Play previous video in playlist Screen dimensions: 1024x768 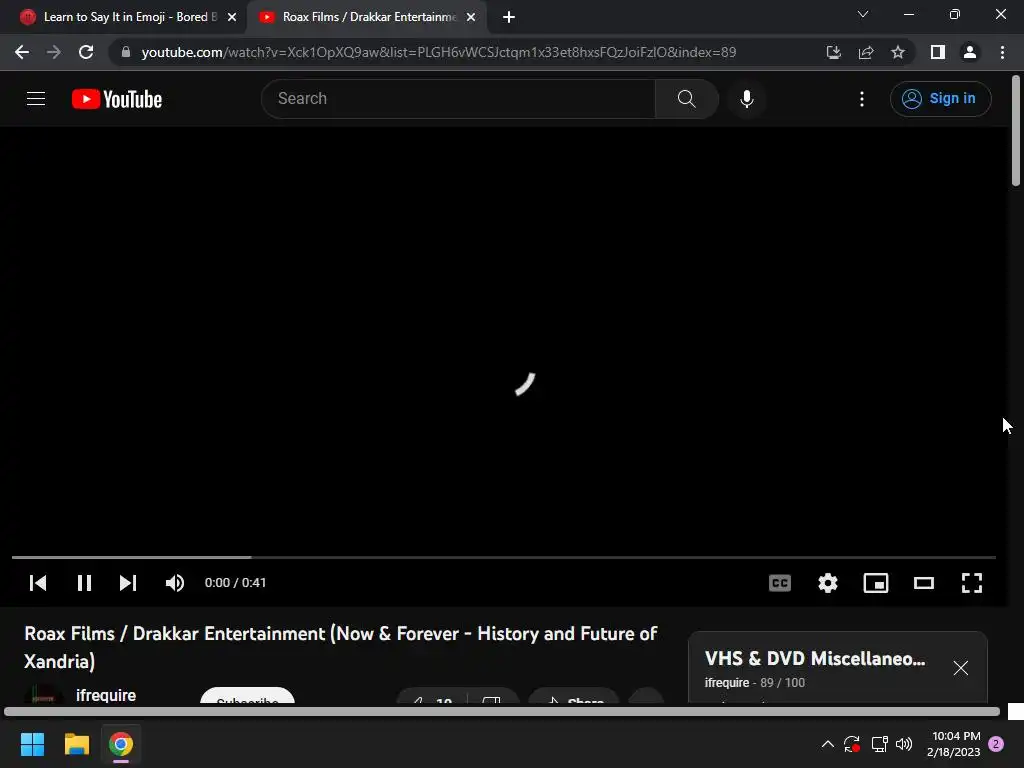[x=38, y=583]
